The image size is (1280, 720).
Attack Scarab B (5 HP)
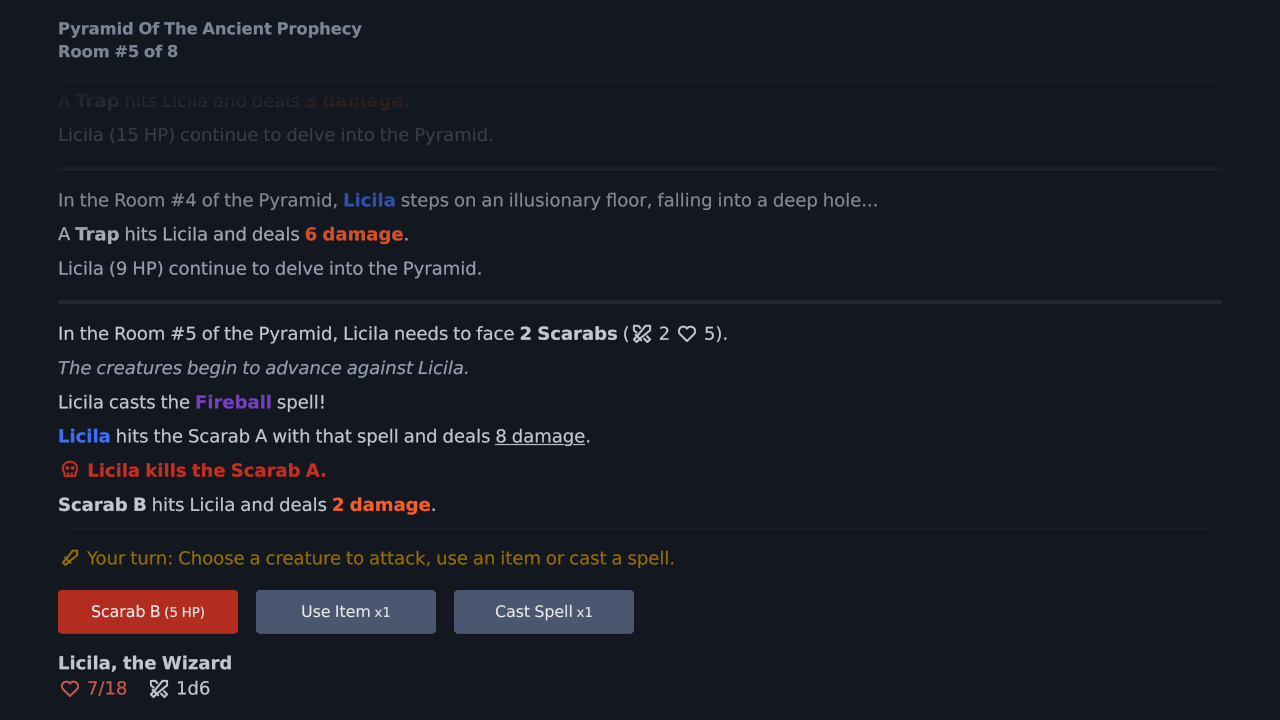tap(148, 612)
